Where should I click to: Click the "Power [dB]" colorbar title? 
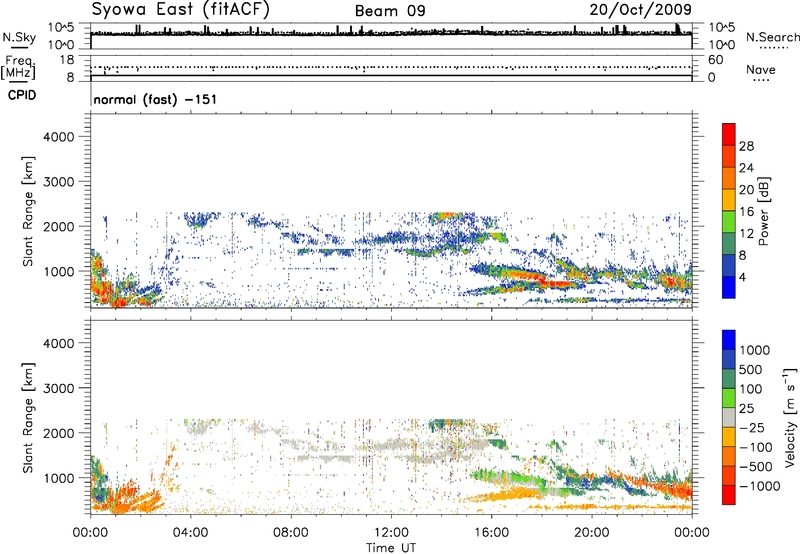point(763,212)
